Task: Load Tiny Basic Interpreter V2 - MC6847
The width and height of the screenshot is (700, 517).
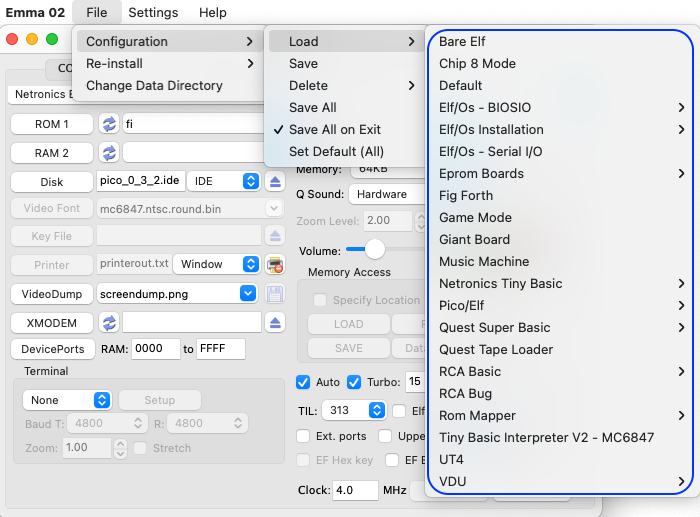Action: pyautogui.click(x=561, y=438)
